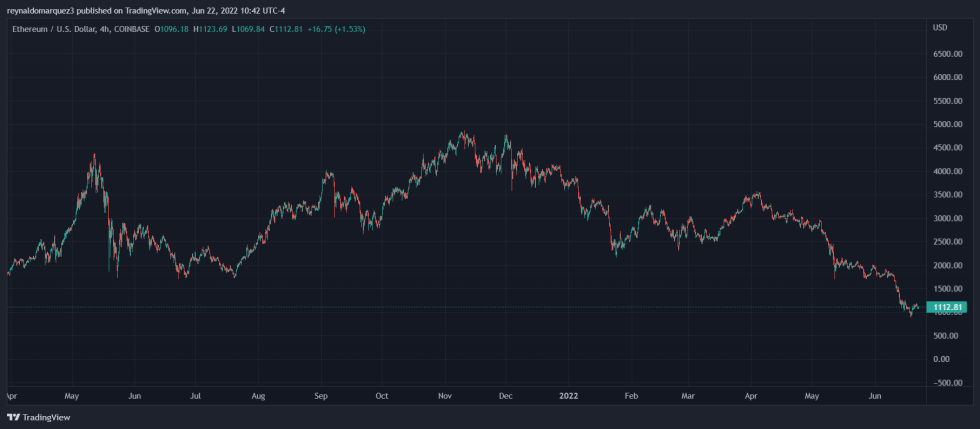Click the green 1112.81 current price tag
Image resolution: width=980 pixels, height=429 pixels.
tap(946, 307)
